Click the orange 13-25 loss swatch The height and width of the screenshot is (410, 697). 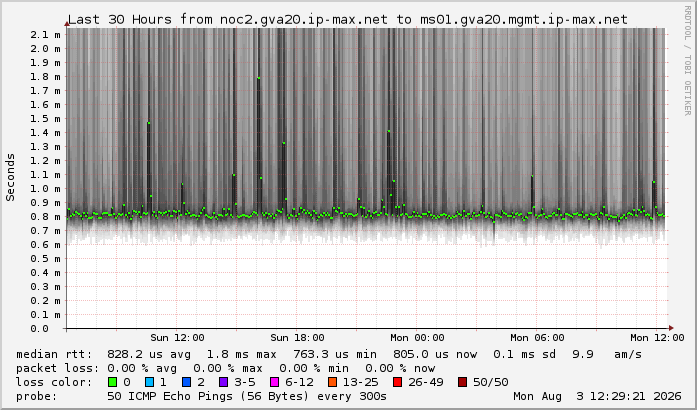tap(332, 382)
